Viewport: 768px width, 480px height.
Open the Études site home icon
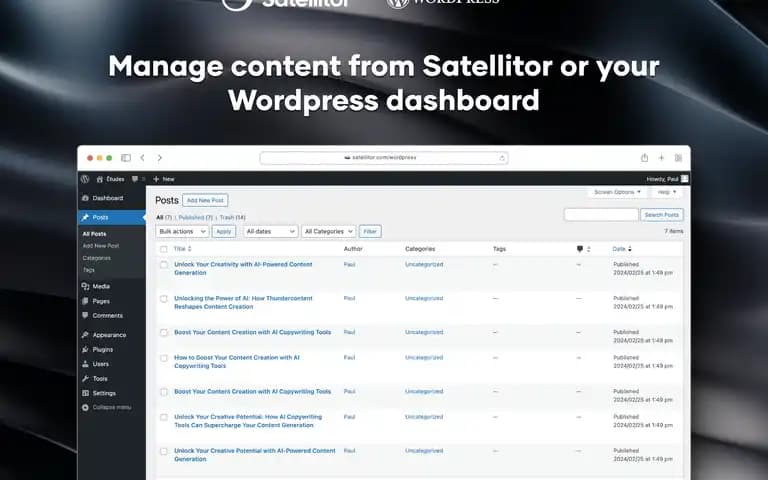[x=99, y=179]
